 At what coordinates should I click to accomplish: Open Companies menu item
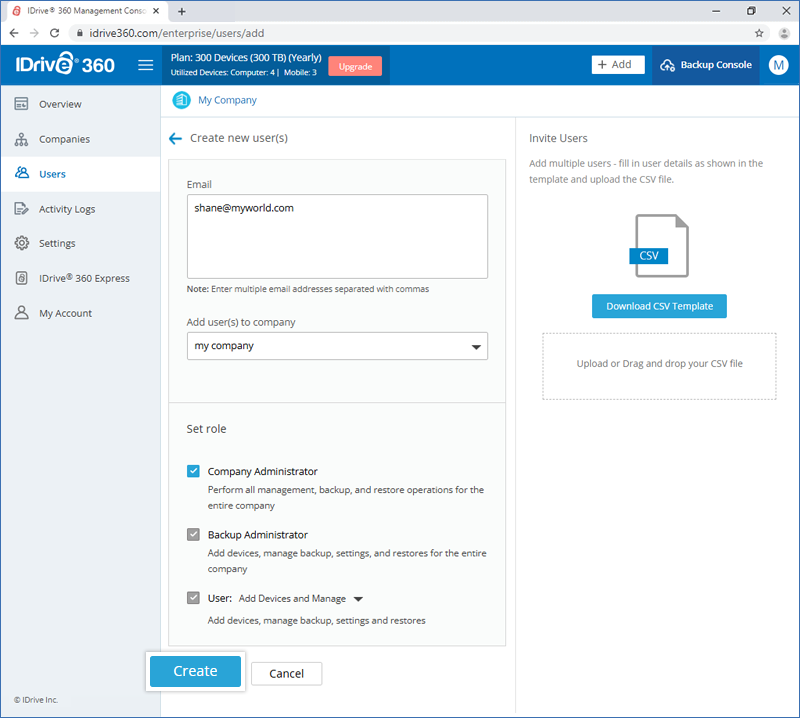coord(80,139)
